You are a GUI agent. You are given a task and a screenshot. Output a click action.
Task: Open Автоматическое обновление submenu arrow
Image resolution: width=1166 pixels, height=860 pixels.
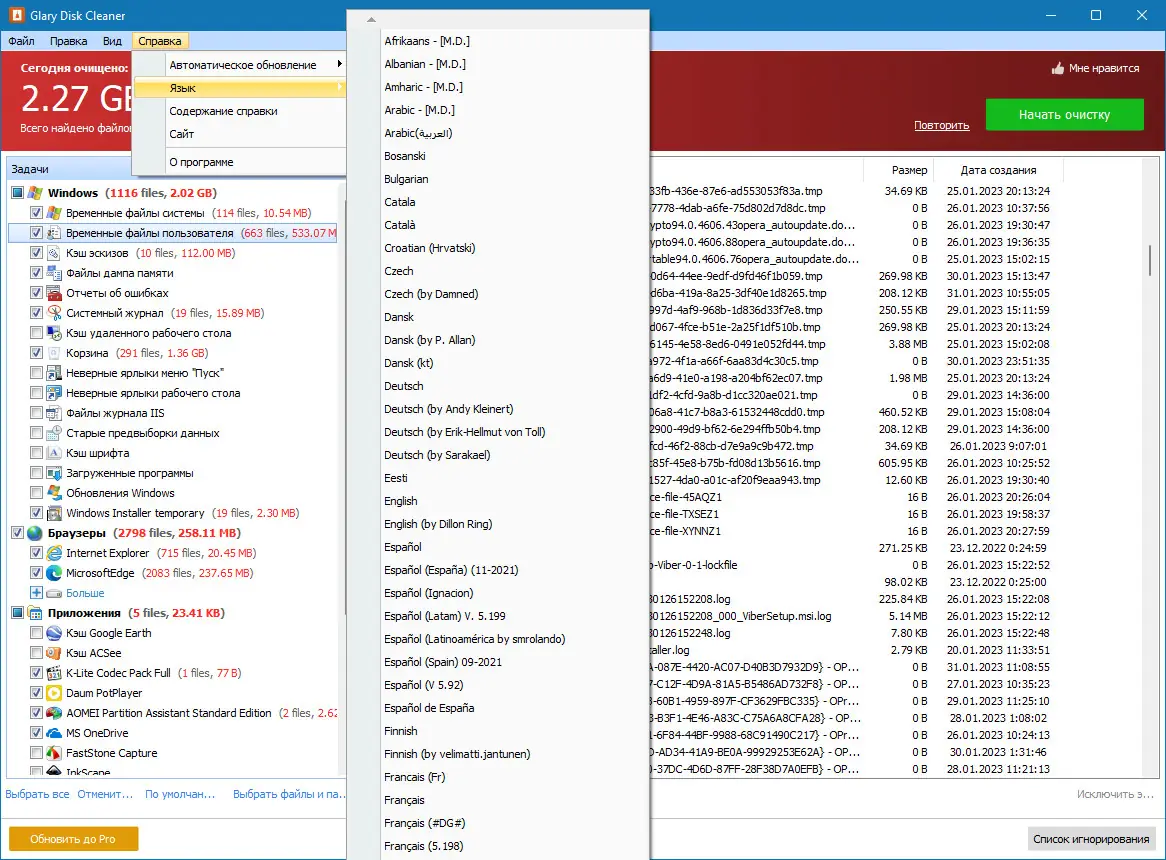[x=339, y=65]
